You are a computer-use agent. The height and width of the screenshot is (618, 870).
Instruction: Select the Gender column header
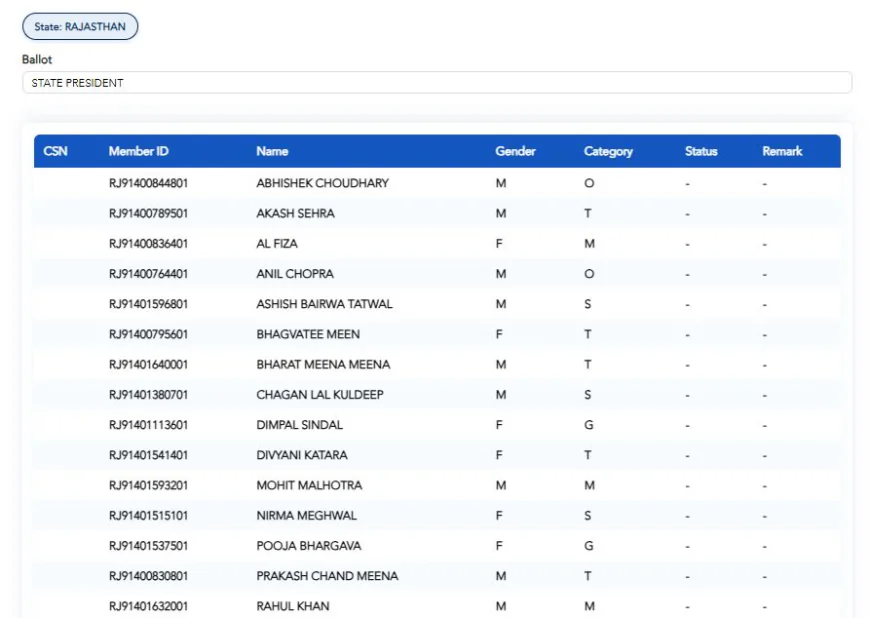(x=515, y=151)
